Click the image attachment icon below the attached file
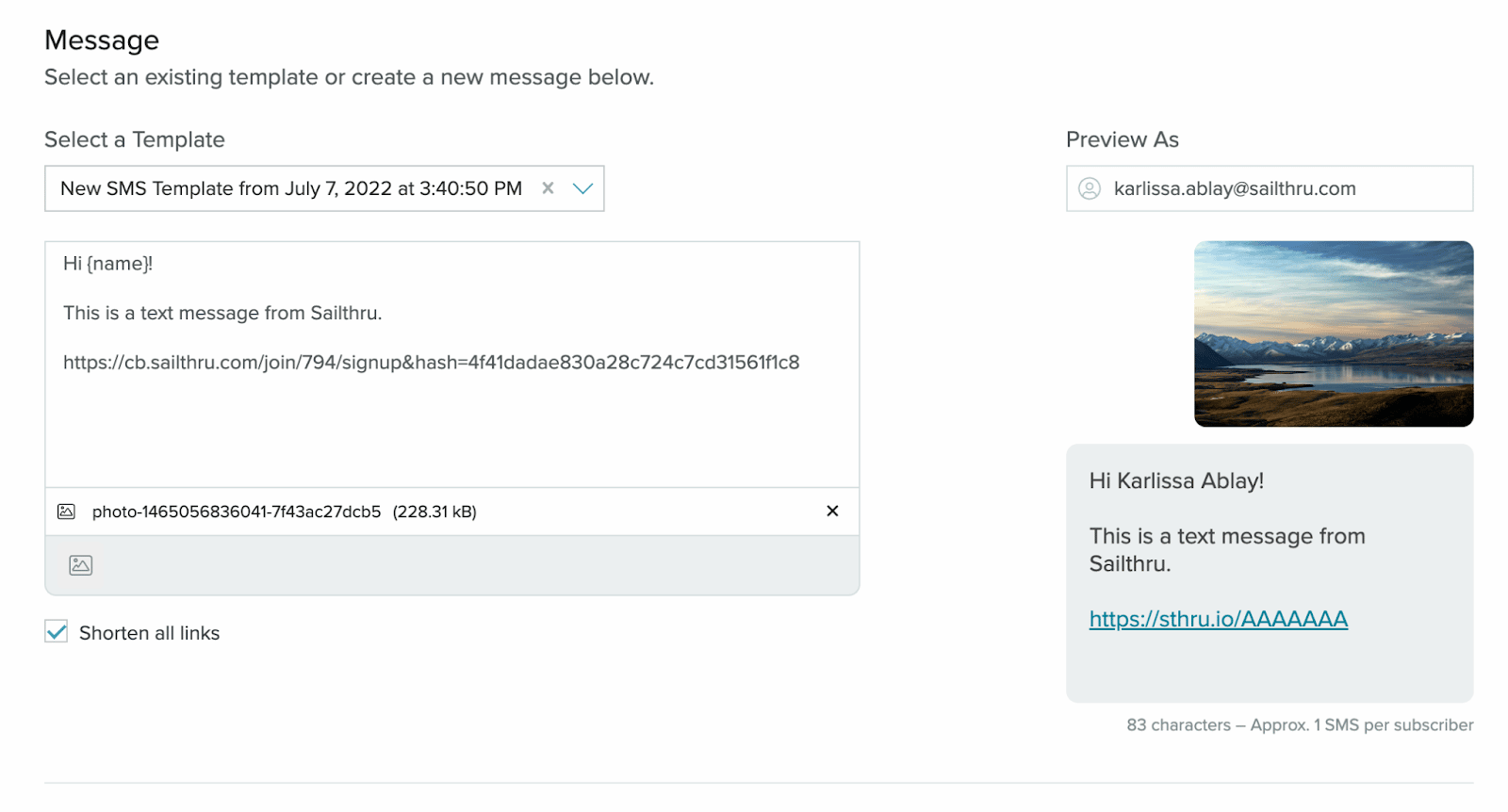 [80, 565]
